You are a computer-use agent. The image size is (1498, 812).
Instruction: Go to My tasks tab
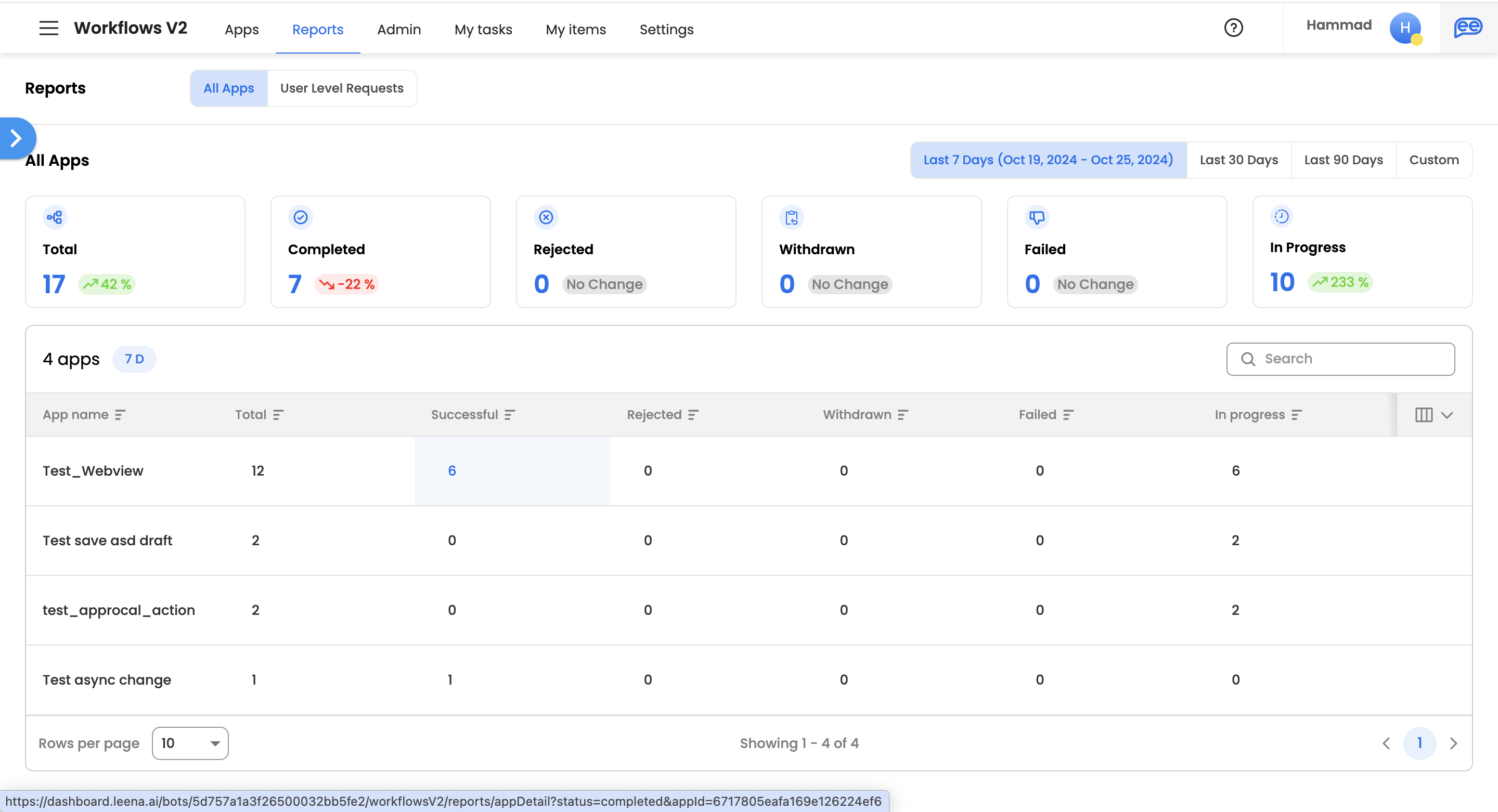483,29
